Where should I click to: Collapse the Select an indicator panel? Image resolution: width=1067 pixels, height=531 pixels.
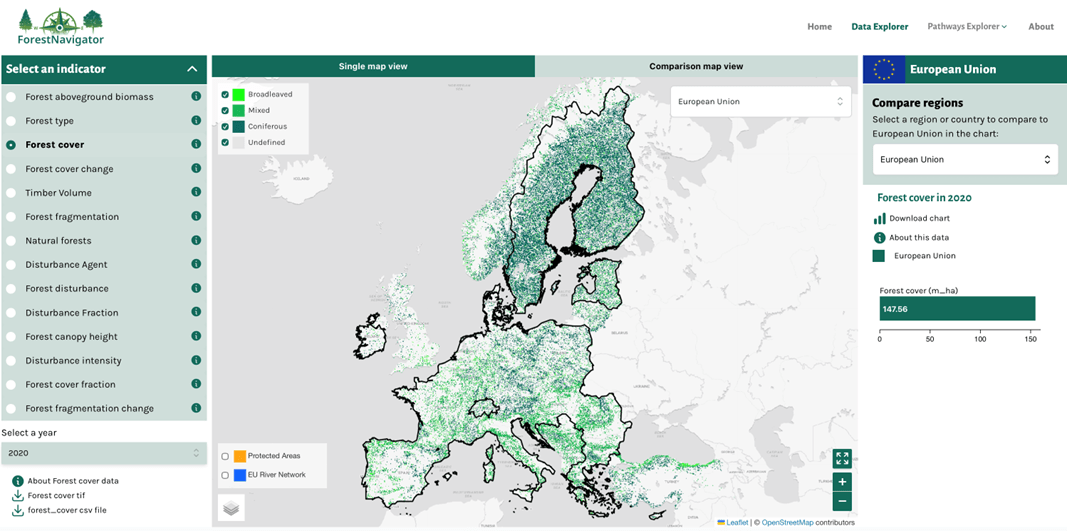(192, 69)
